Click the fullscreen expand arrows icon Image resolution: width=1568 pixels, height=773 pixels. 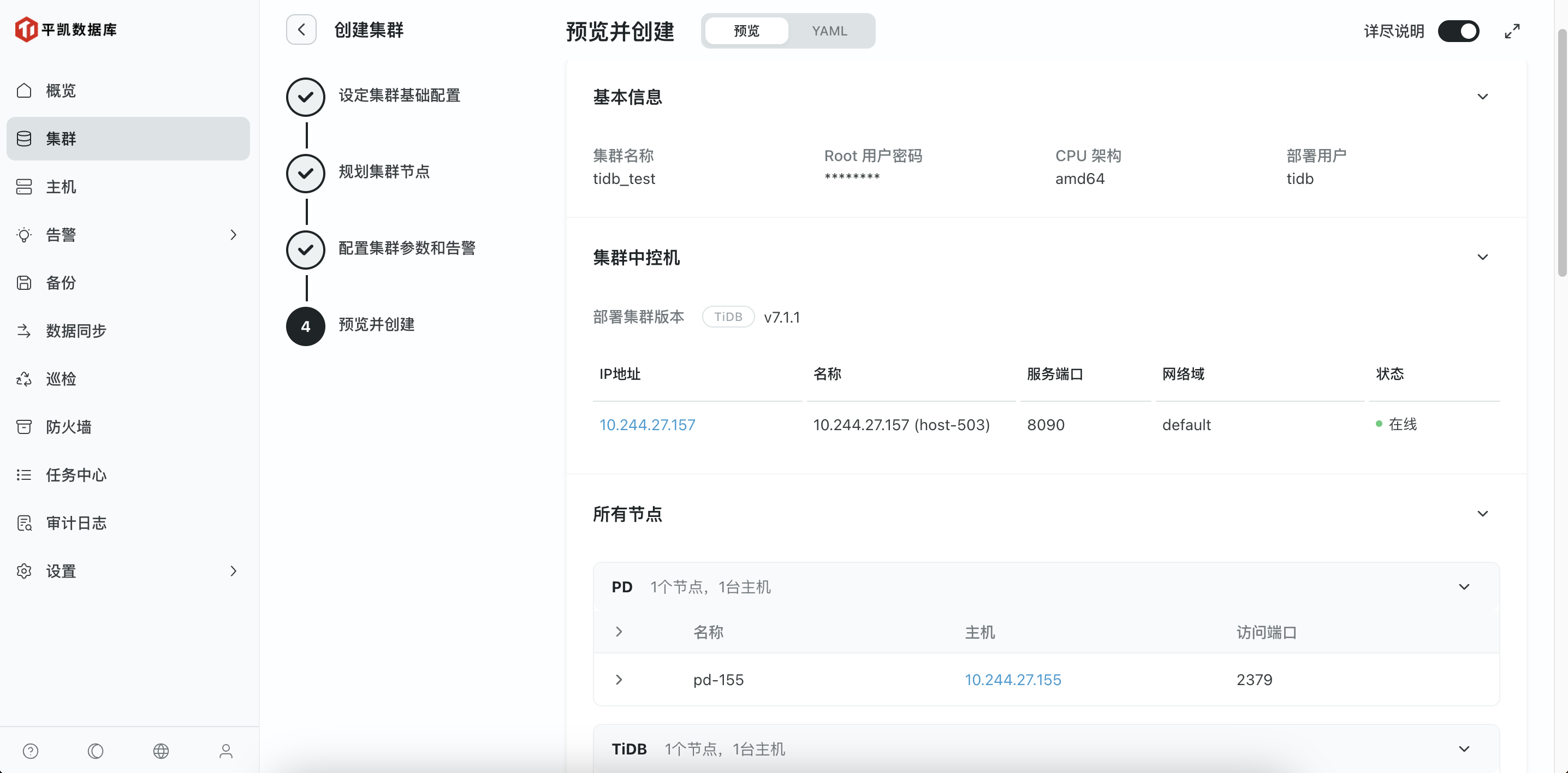tap(1512, 31)
